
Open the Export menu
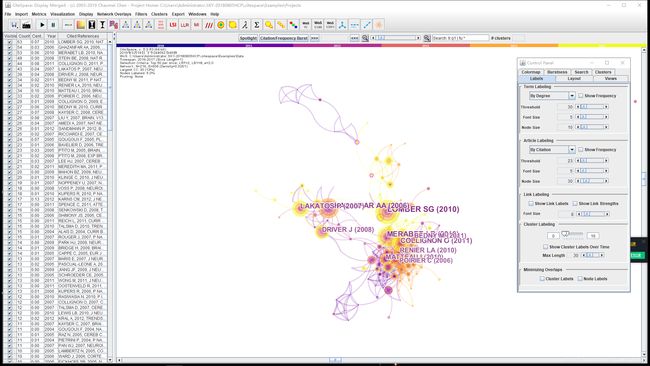[x=178, y=14]
